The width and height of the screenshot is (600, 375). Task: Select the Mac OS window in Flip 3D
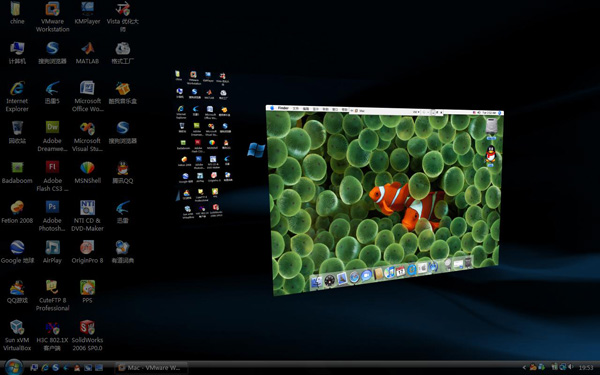(x=385, y=199)
